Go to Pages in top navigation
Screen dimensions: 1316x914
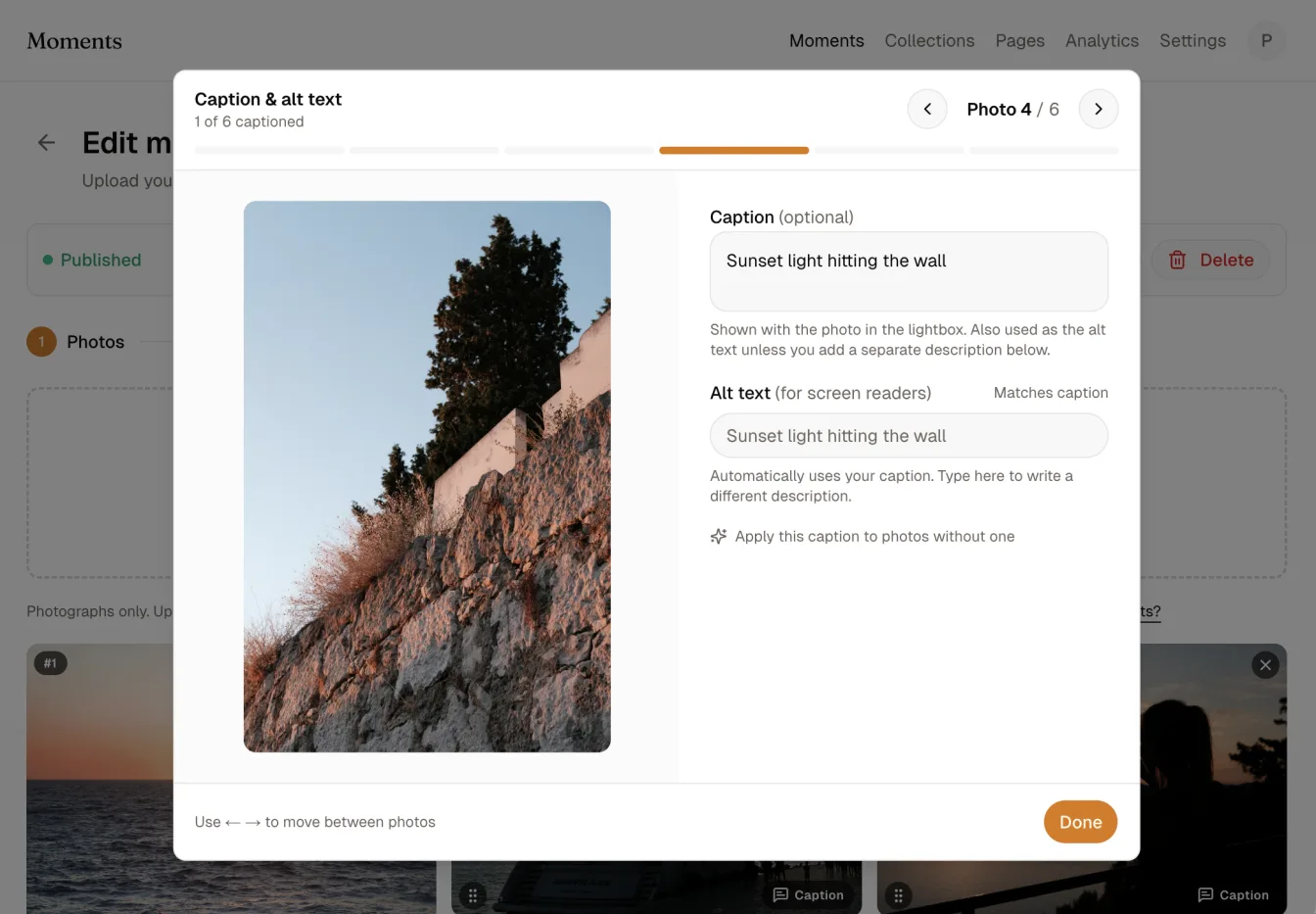[1019, 40]
